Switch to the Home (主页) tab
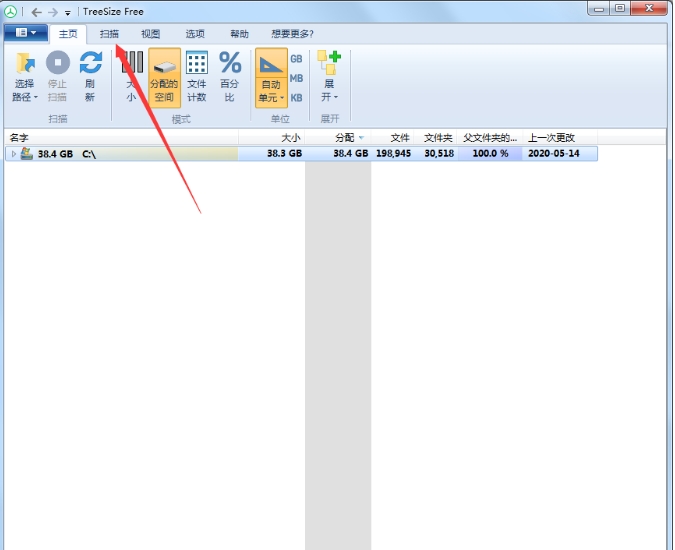The image size is (675, 550). pos(68,34)
